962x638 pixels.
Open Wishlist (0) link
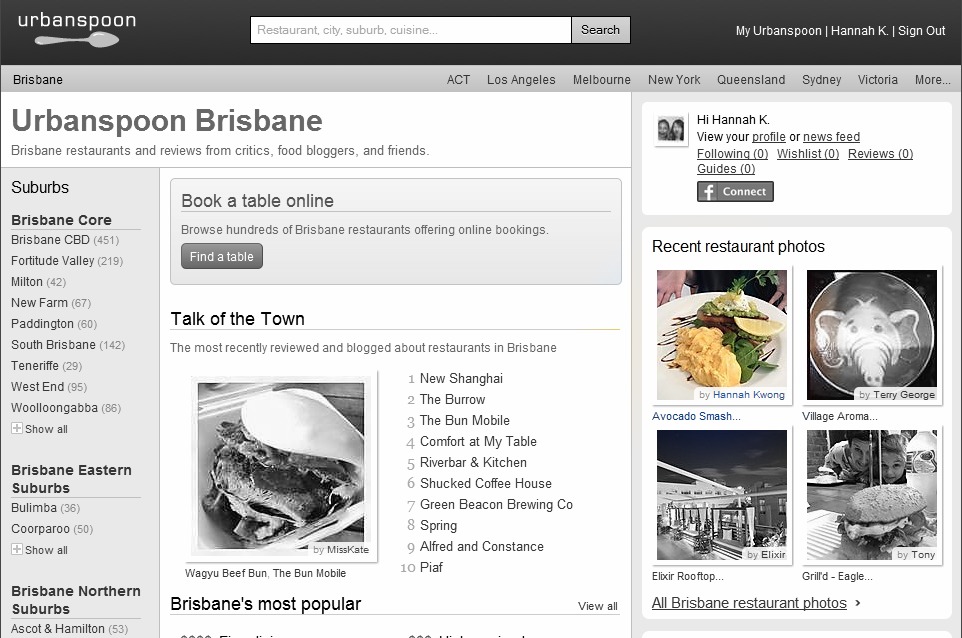(x=808, y=153)
